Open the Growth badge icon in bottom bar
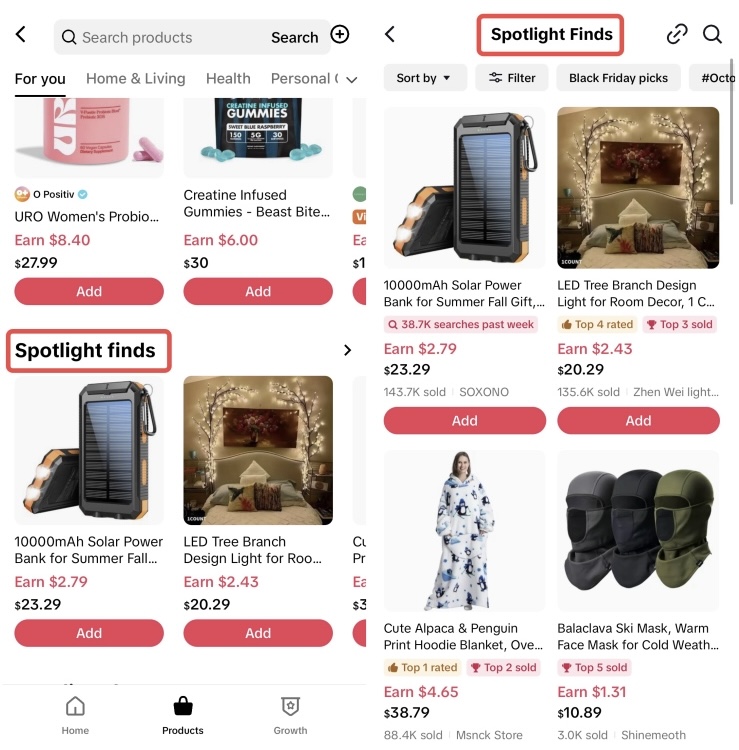This screenshot has height=750, width=739. (290, 706)
